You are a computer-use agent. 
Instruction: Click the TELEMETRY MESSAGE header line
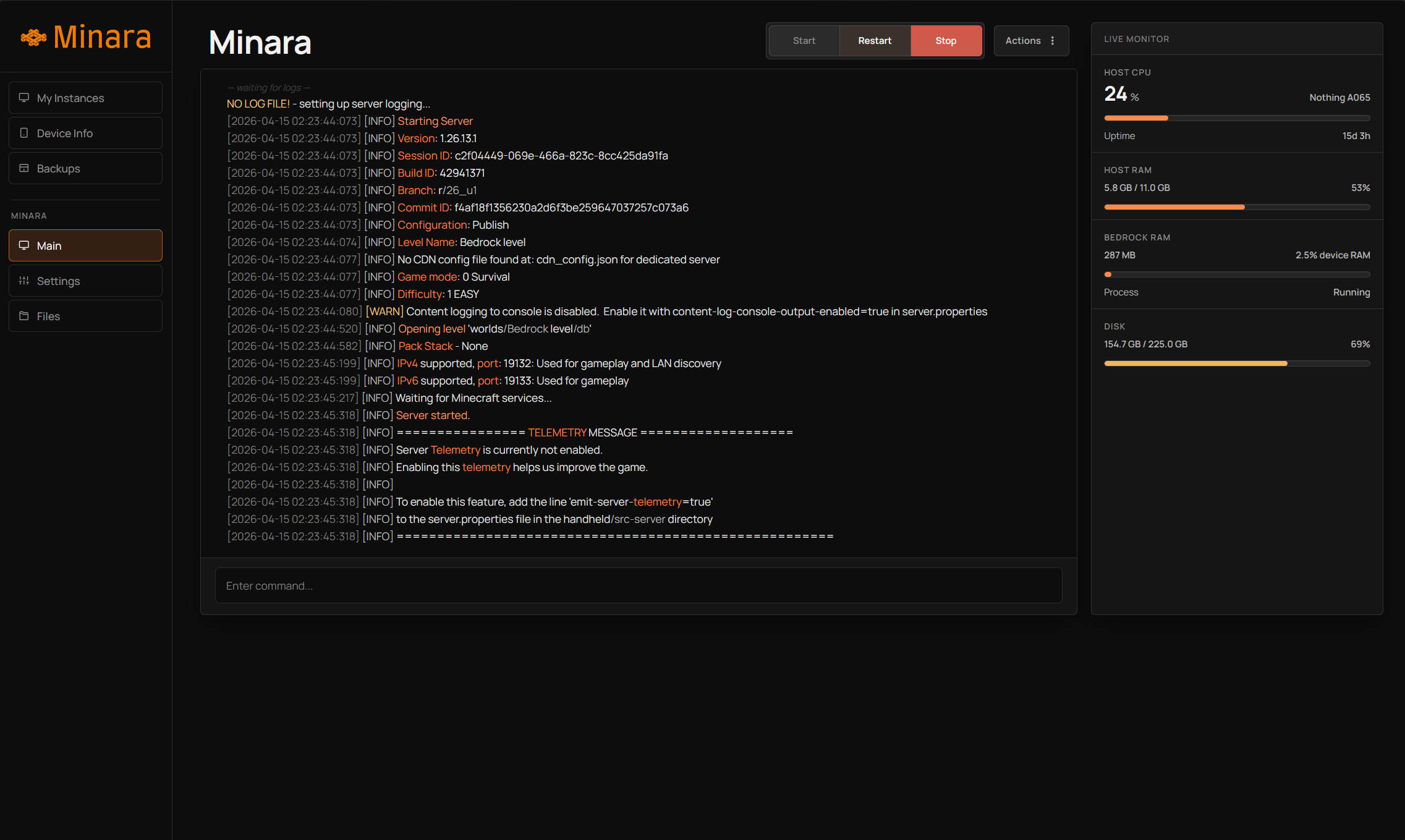click(510, 433)
